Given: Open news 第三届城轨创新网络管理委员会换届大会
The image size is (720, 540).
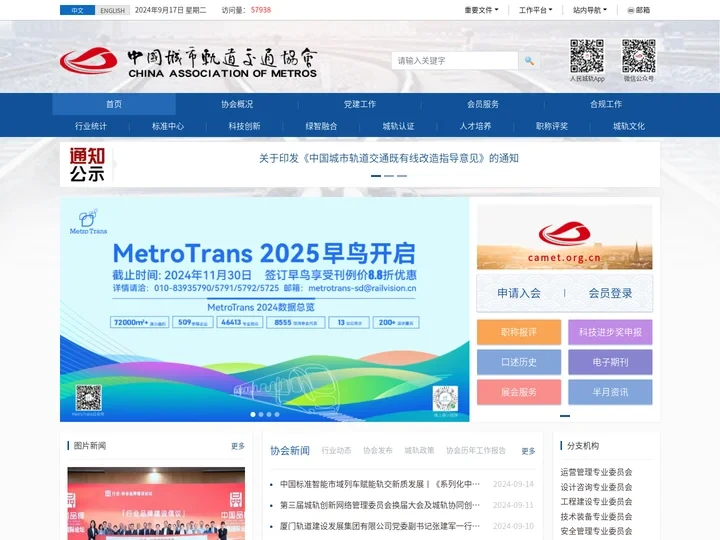Looking at the screenshot, I should (380, 505).
